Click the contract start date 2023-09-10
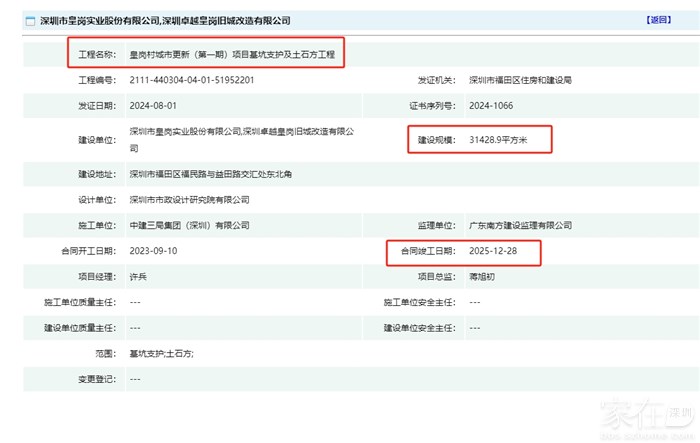700x443 pixels. tap(153, 250)
